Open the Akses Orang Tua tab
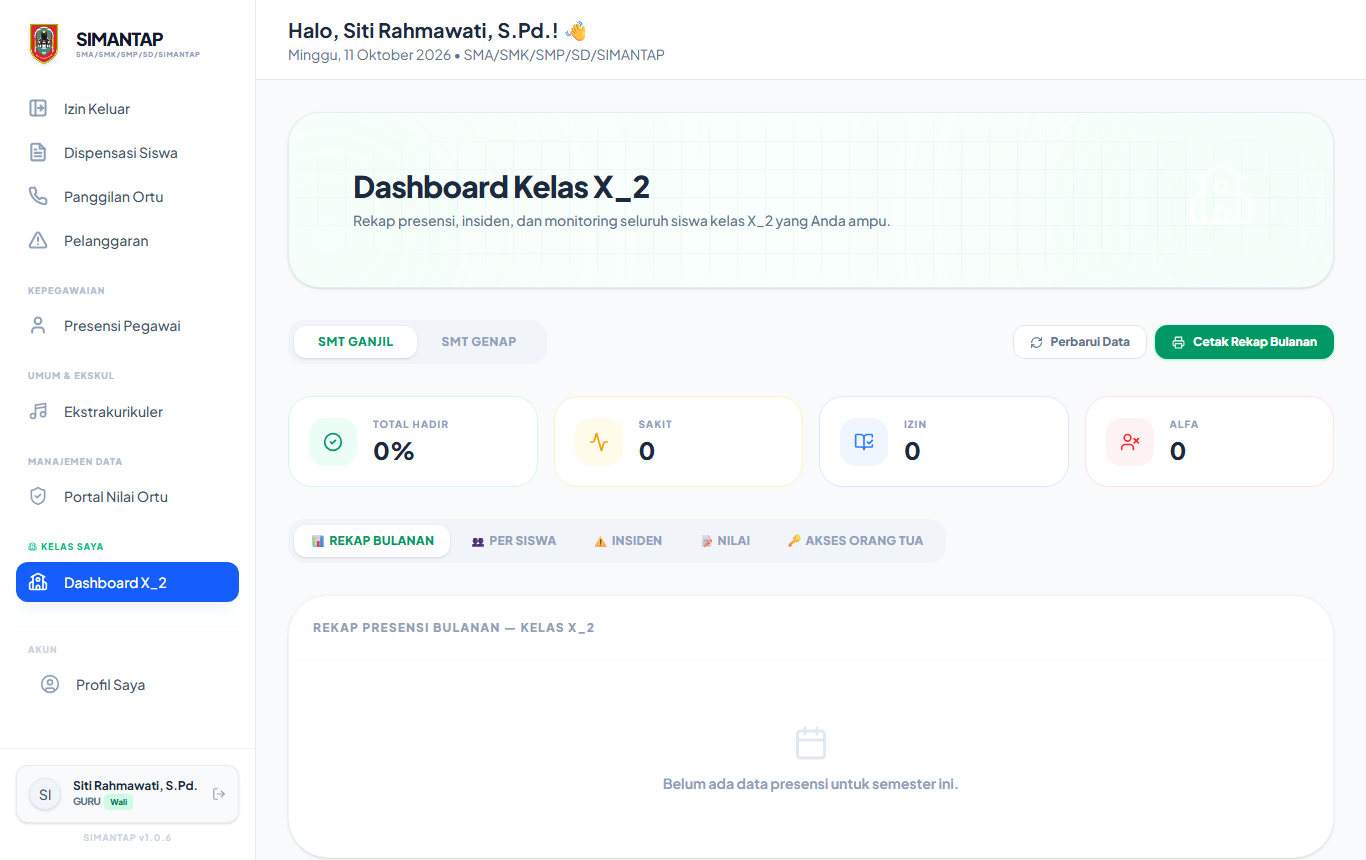 (855, 541)
